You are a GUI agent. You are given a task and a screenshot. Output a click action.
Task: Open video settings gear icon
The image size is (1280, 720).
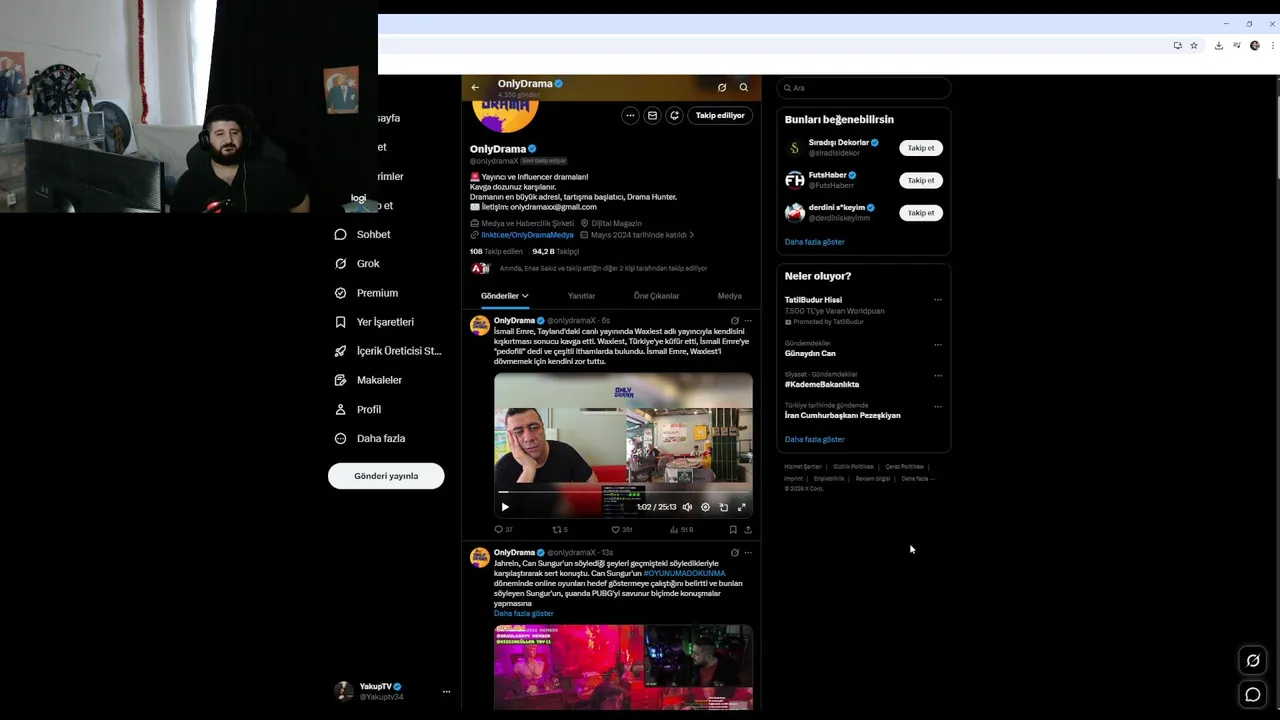click(705, 507)
